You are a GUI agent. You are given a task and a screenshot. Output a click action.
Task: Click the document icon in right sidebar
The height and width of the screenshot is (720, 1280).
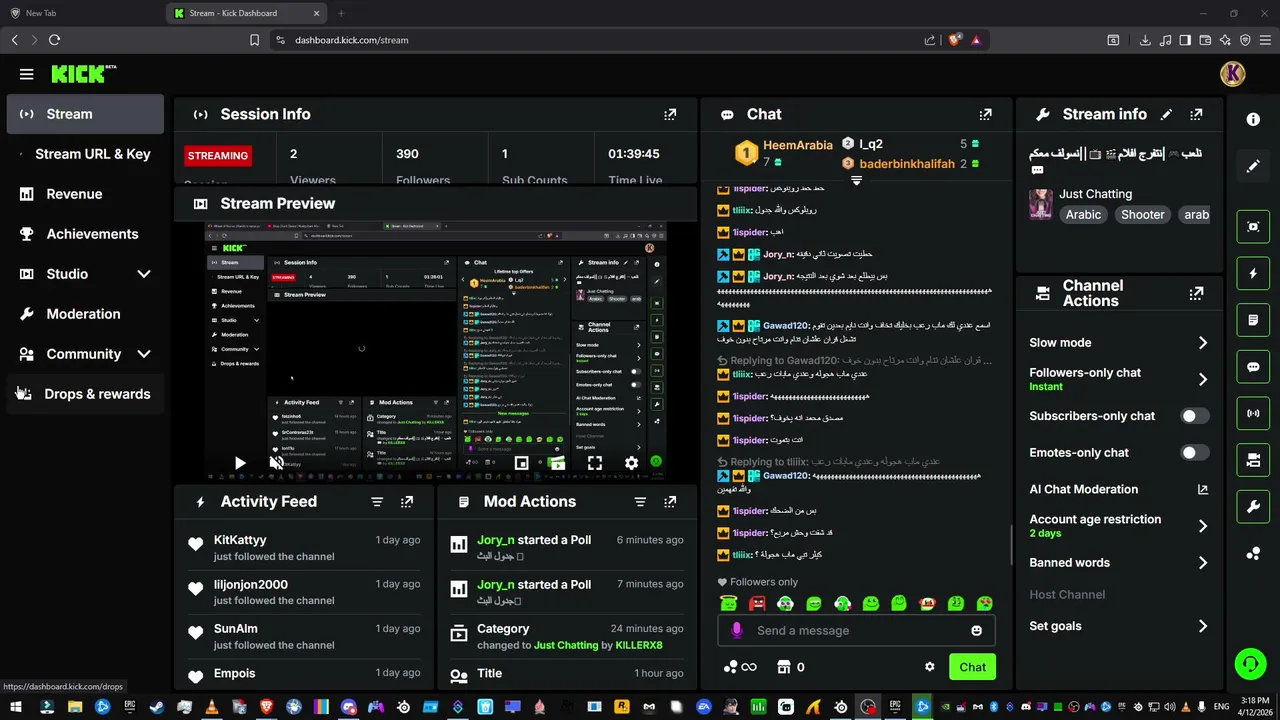[x=1253, y=320]
